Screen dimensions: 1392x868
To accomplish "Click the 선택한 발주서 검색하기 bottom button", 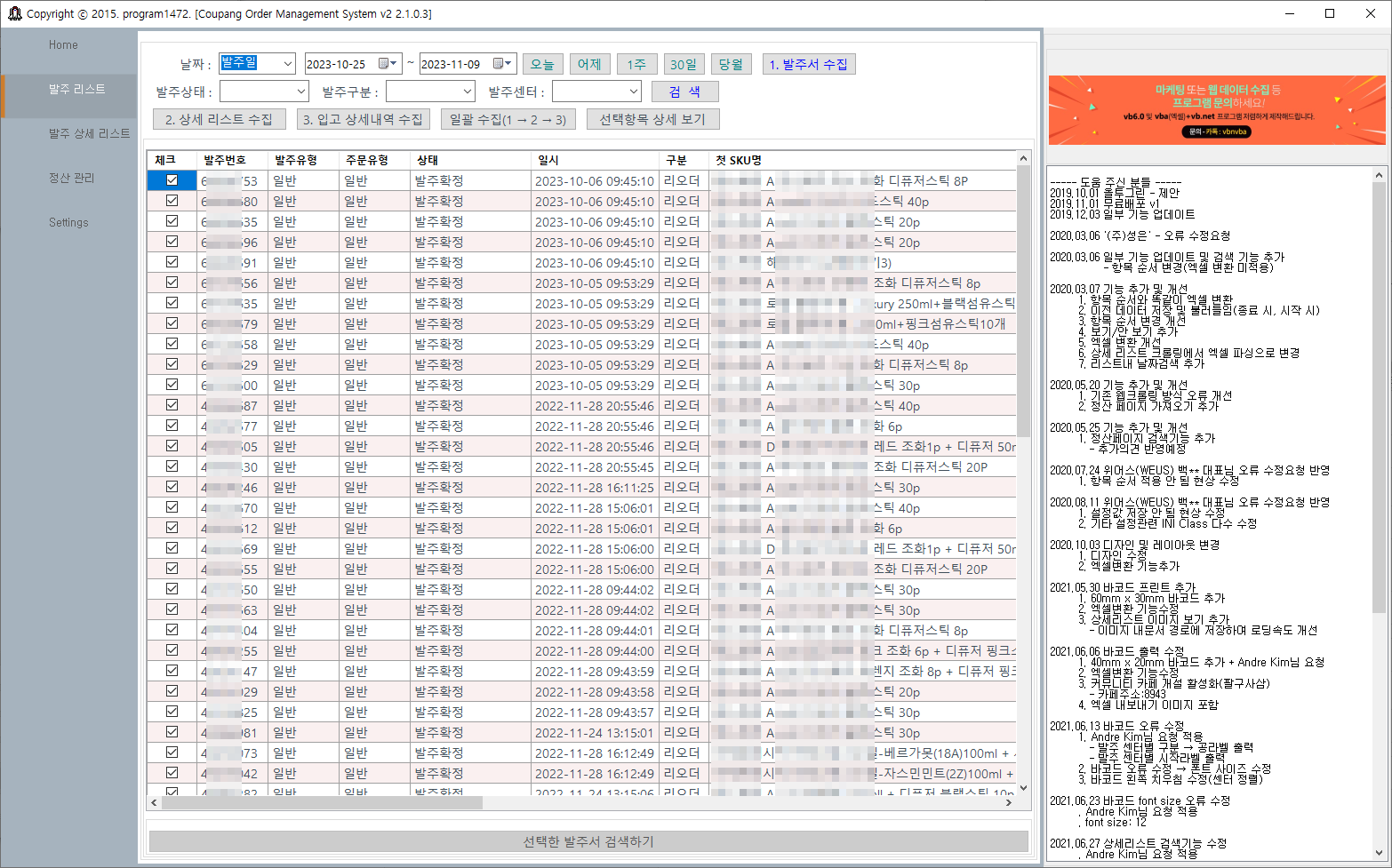I will tap(588, 840).
